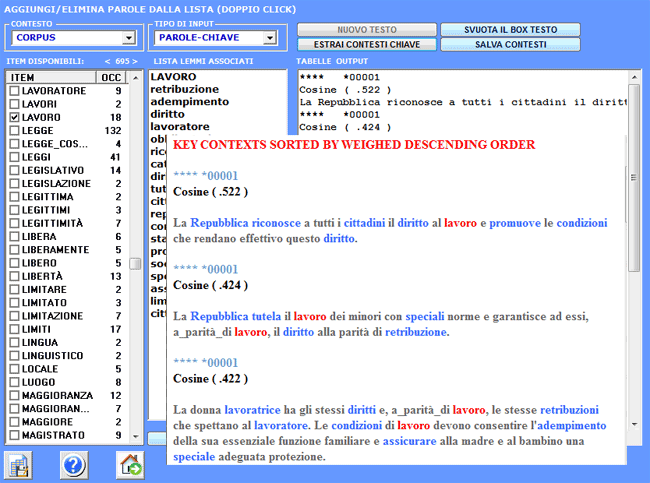
Task: Check the LINGUA checkbox
Action: pyautogui.click(x=15, y=342)
